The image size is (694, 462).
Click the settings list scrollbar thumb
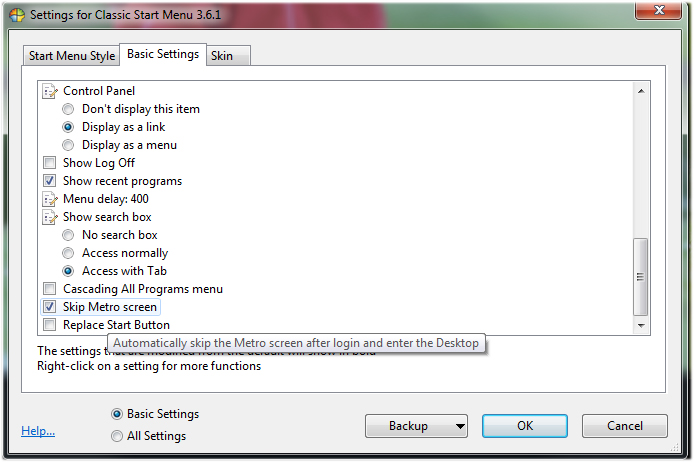[x=640, y=277]
